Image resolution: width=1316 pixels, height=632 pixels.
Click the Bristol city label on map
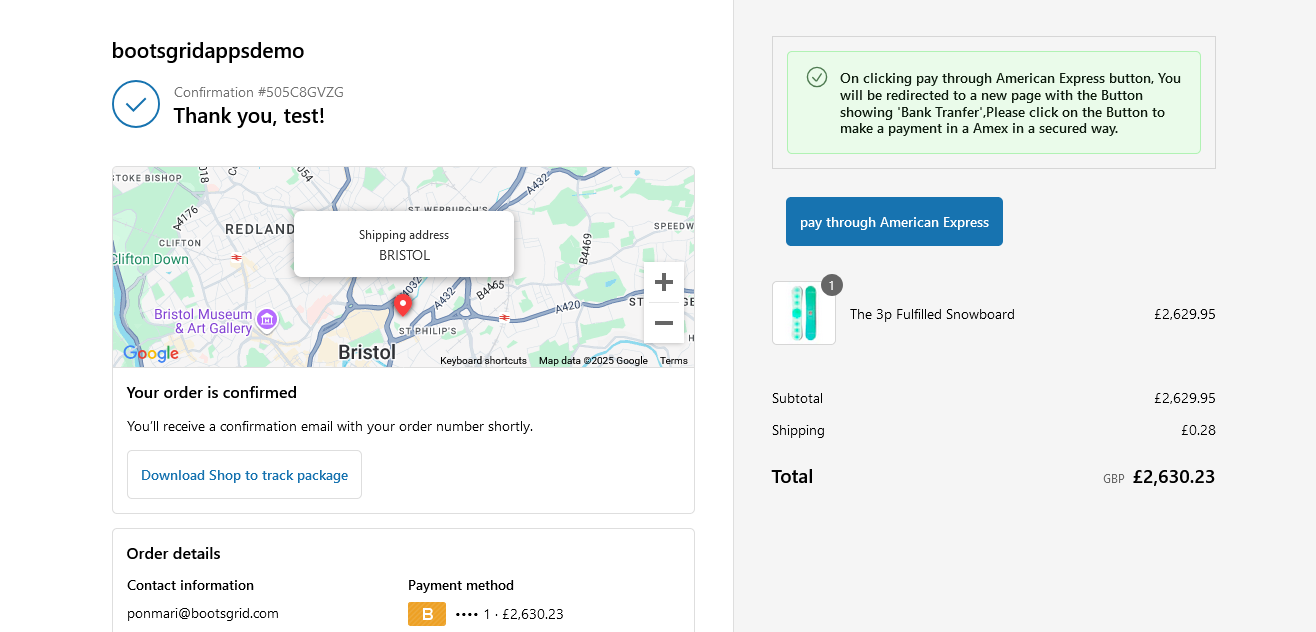(367, 352)
